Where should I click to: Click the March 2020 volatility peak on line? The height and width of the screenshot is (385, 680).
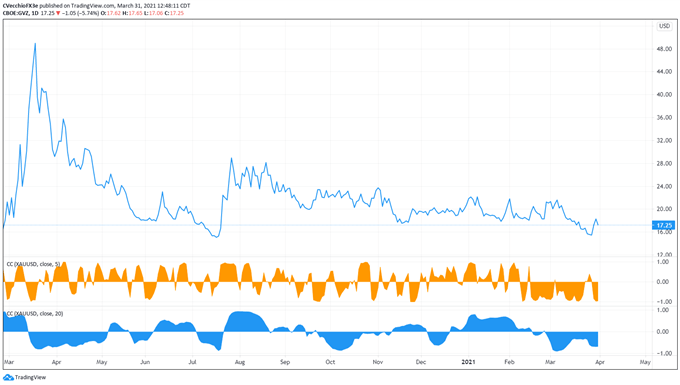pos(35,43)
